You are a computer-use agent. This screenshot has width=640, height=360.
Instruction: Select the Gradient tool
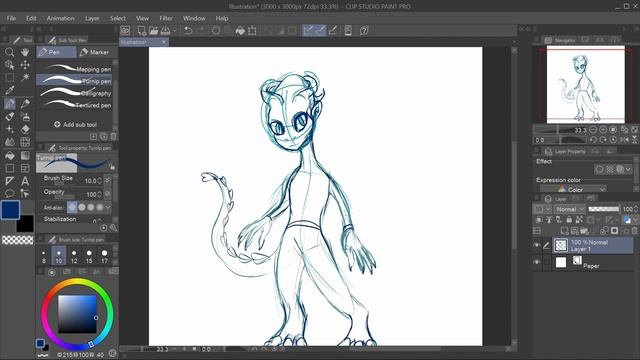pyautogui.click(x=25, y=155)
